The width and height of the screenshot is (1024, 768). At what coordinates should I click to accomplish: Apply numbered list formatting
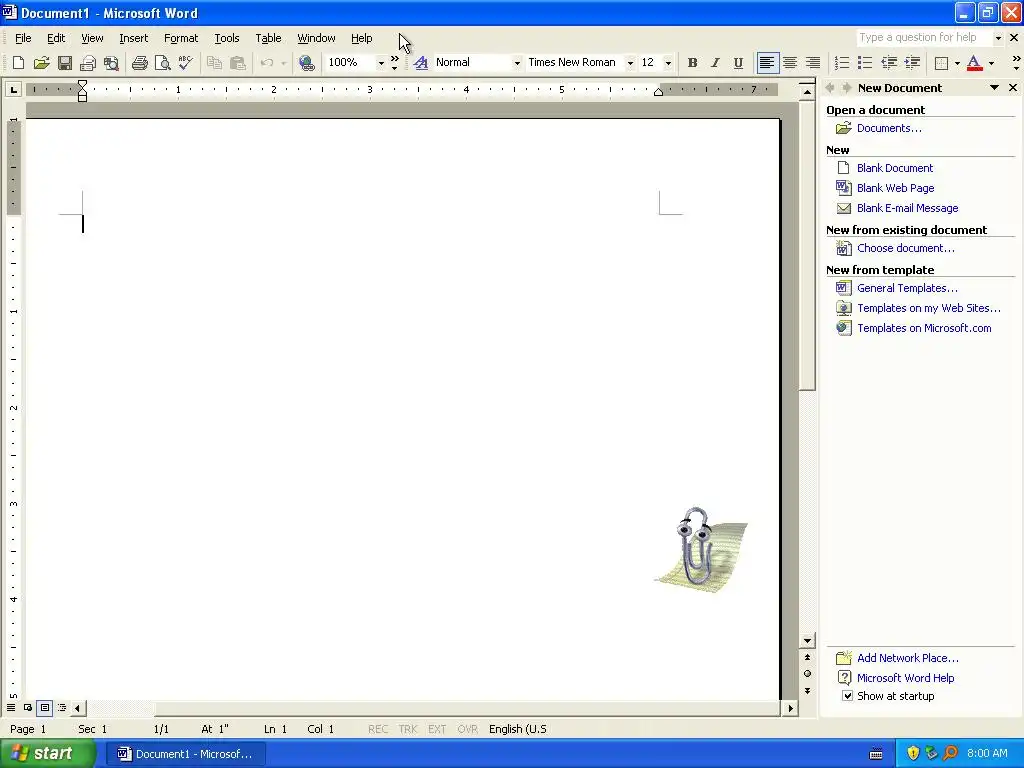point(842,63)
